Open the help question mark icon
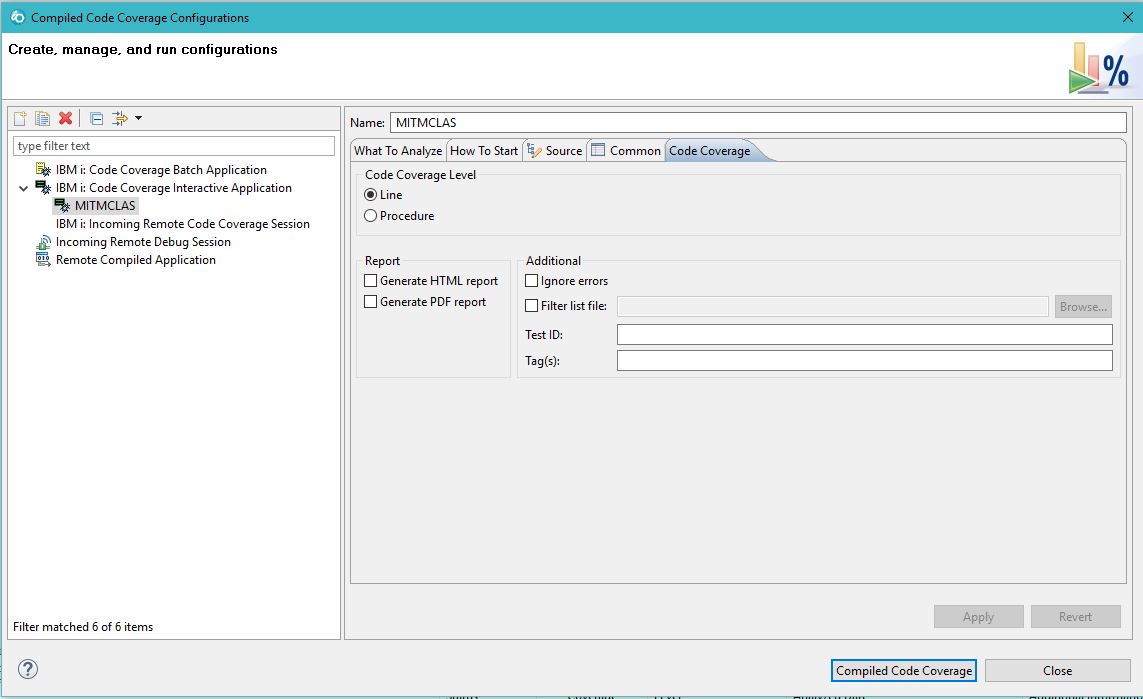This screenshot has width=1143, height=699. (x=28, y=670)
